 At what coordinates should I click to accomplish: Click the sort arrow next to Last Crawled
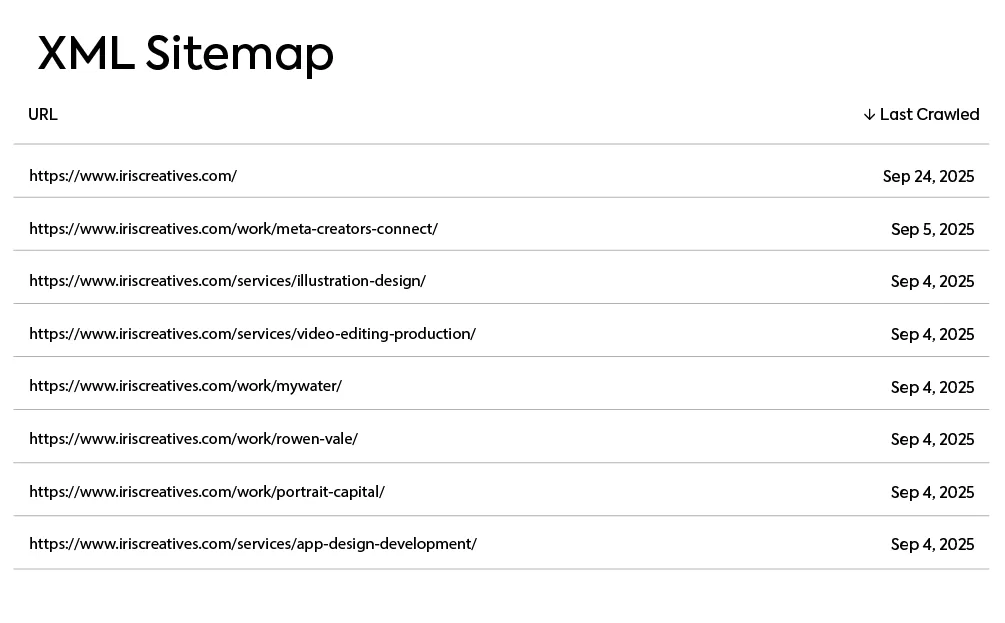[869, 114]
